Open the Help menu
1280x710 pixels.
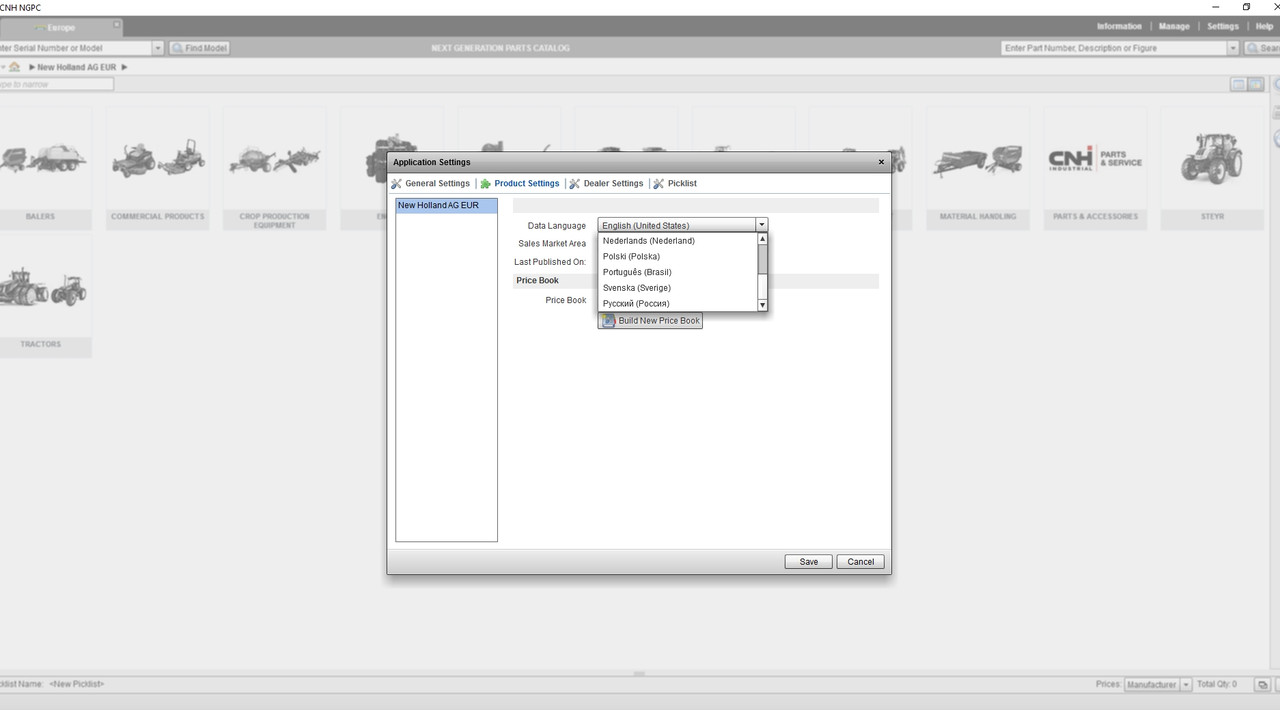(1264, 27)
